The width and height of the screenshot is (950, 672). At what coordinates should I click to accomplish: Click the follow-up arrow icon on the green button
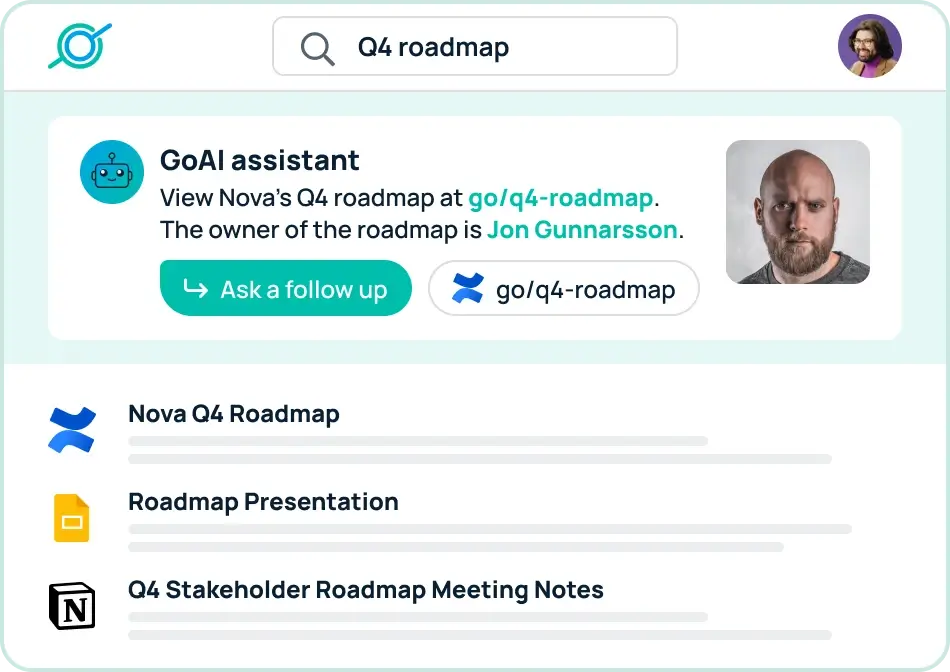point(195,289)
